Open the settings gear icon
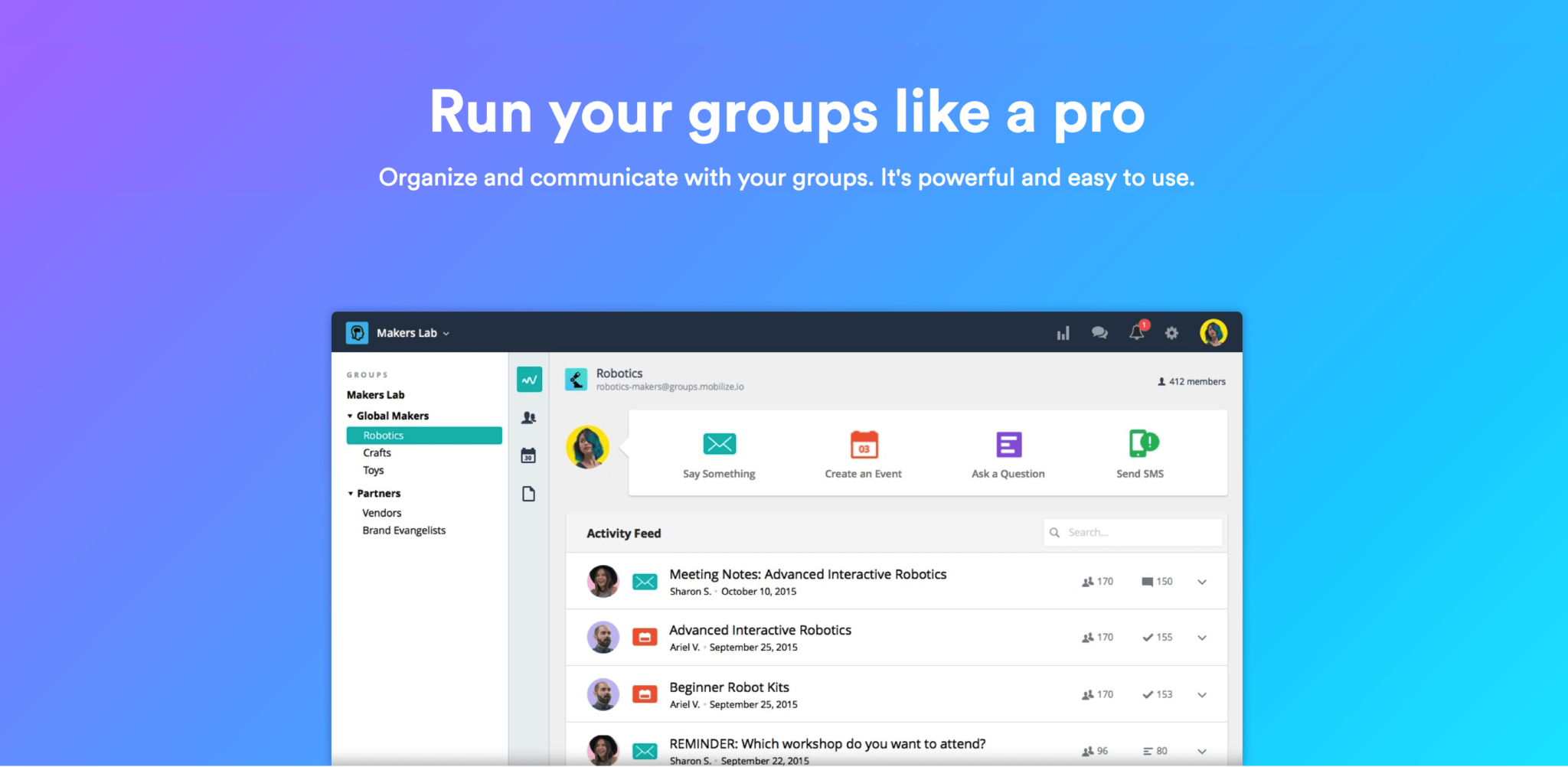The height and width of the screenshot is (767, 1568). pos(1171,333)
